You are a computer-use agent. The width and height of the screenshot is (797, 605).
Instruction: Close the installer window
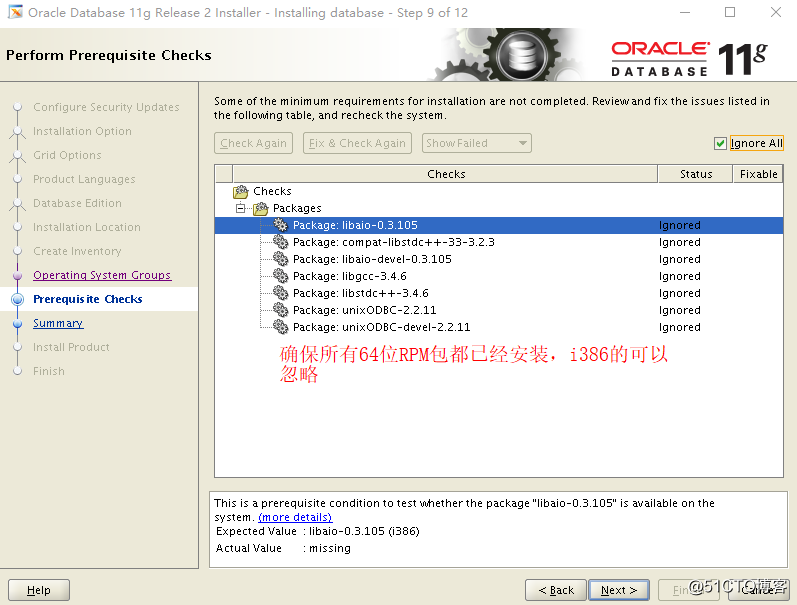pos(776,12)
